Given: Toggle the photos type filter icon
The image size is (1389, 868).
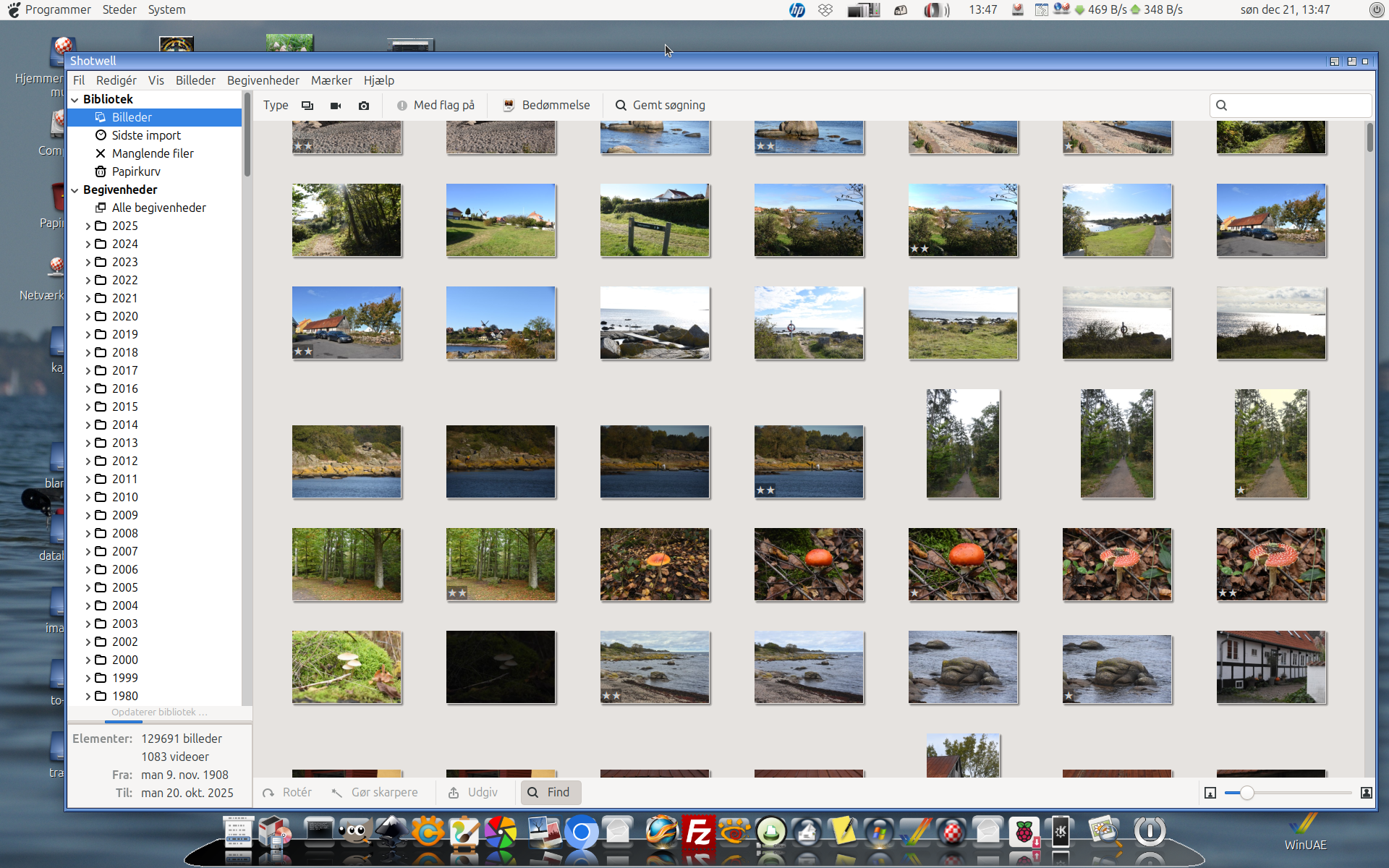Looking at the screenshot, I should pyautogui.click(x=307, y=106).
